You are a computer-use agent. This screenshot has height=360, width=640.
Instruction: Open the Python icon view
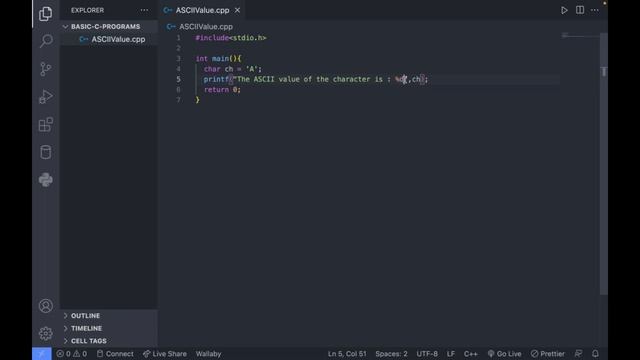point(46,180)
